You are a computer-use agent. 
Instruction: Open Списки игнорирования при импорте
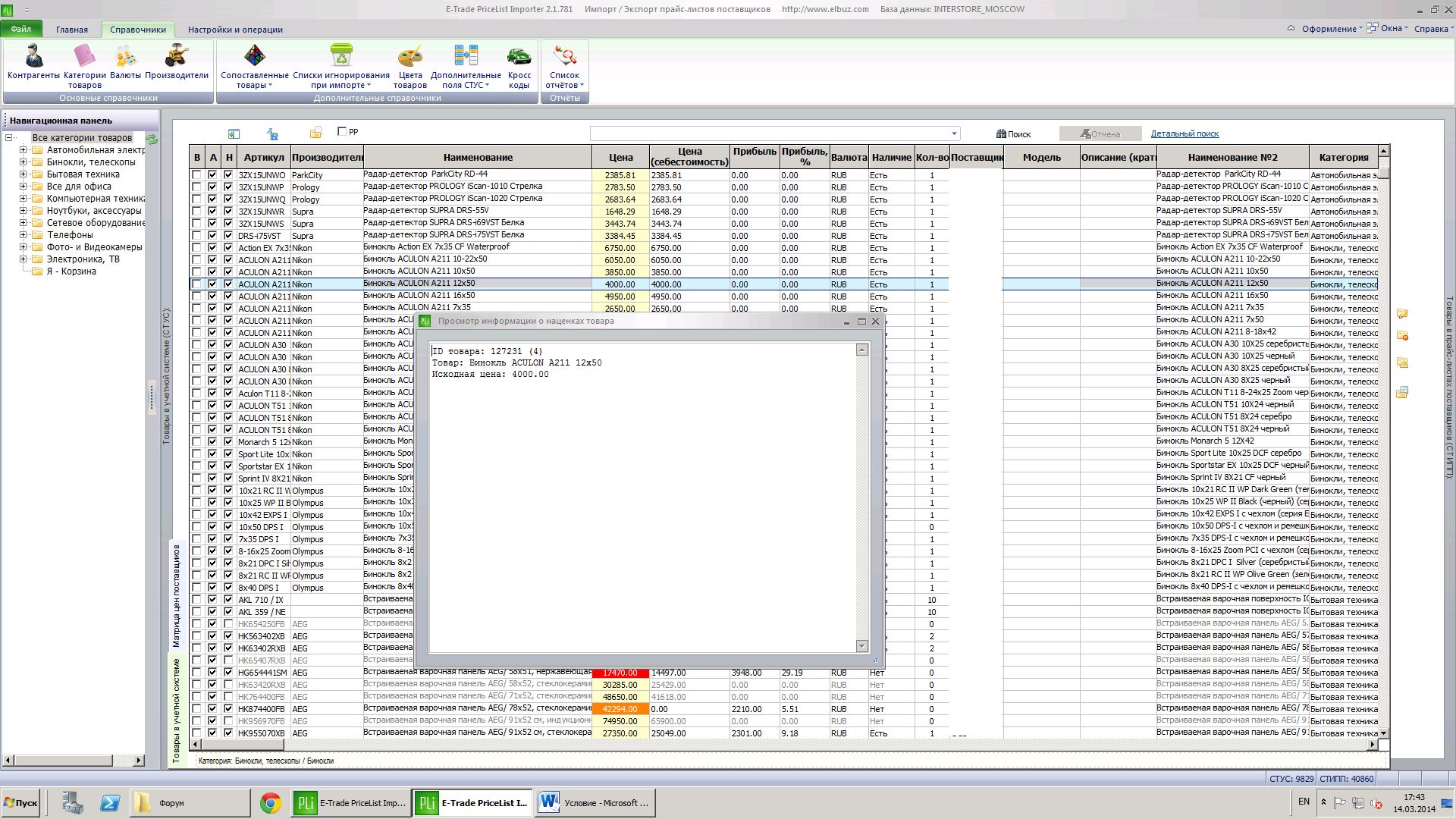coord(341,67)
